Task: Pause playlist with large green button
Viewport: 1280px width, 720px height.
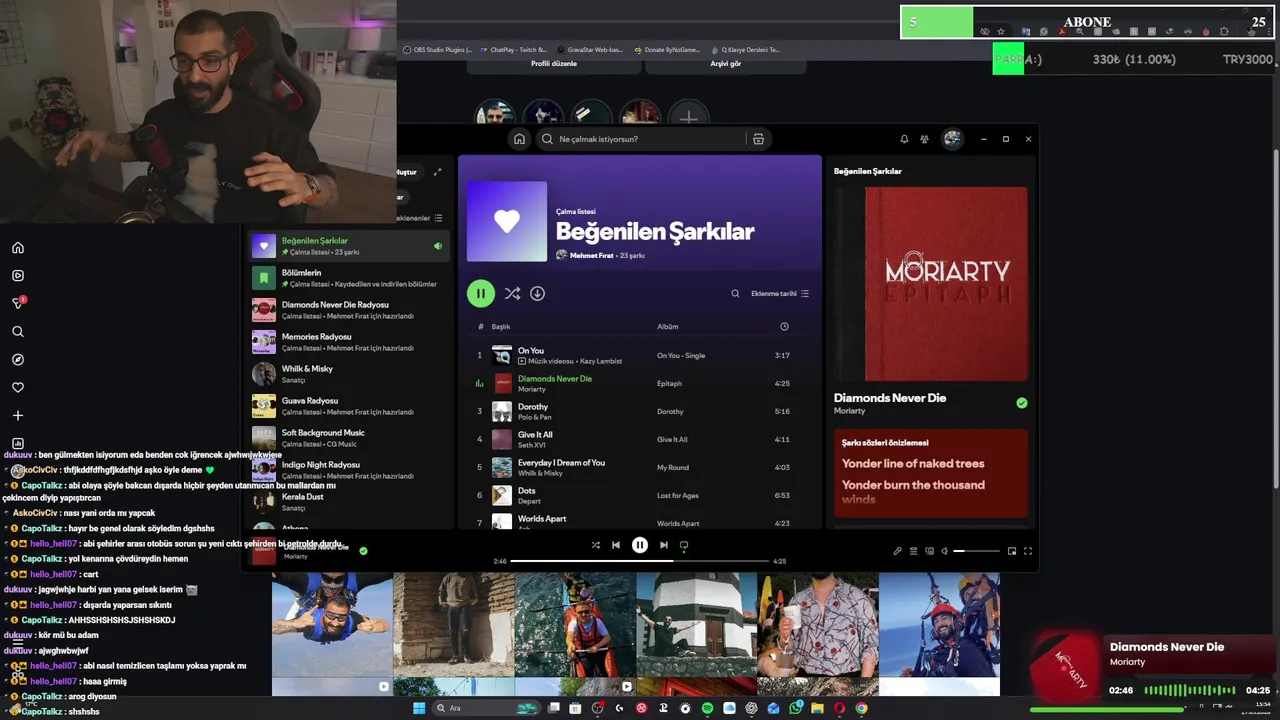Action: point(481,293)
